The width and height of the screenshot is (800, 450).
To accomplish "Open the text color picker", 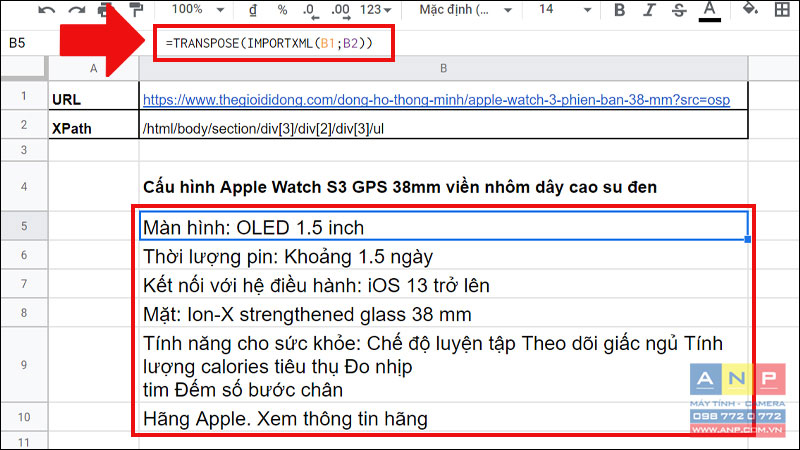I will pos(709,11).
